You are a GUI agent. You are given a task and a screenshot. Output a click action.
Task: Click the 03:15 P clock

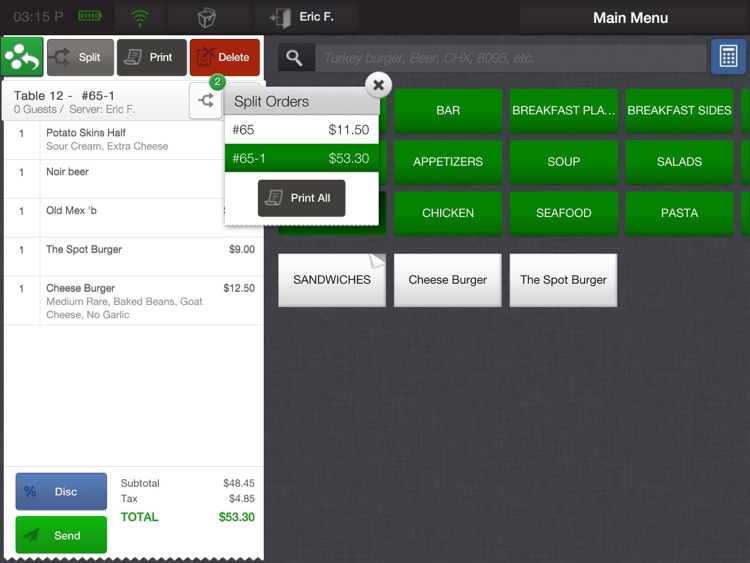(38, 17)
